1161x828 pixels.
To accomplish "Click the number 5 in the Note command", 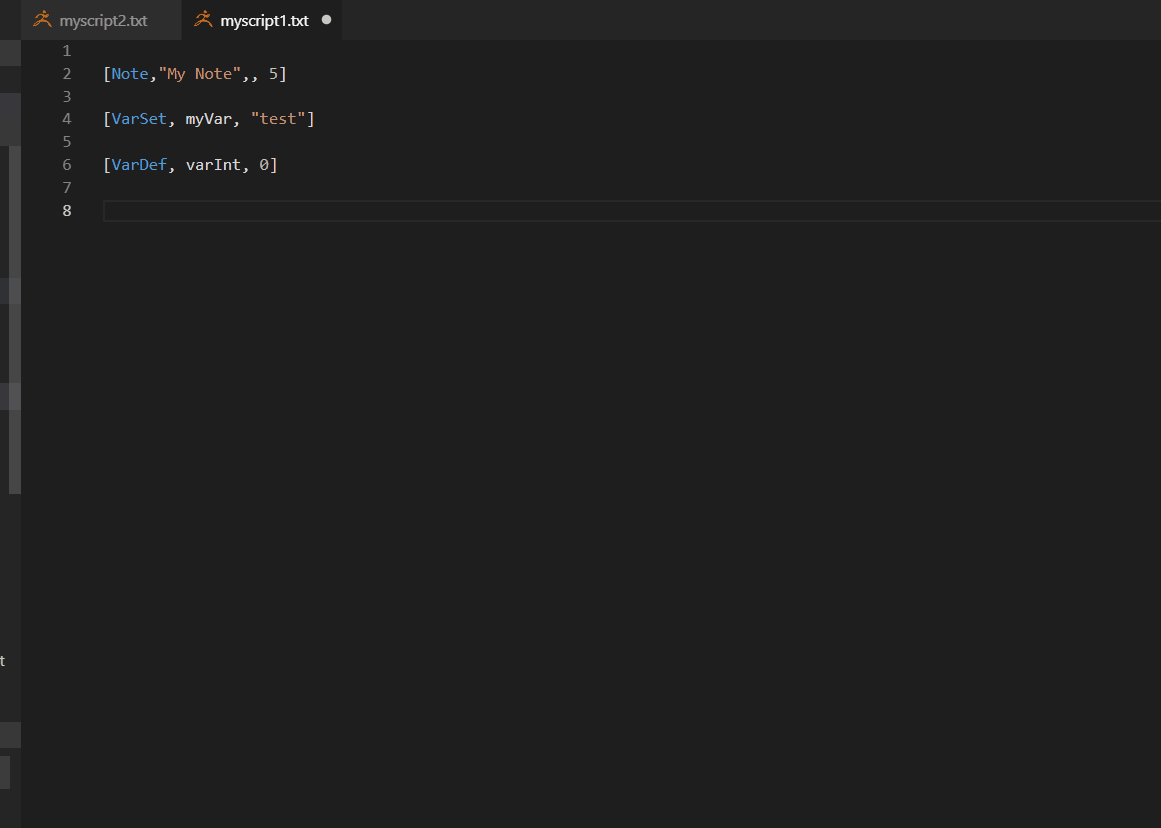I will point(272,73).
